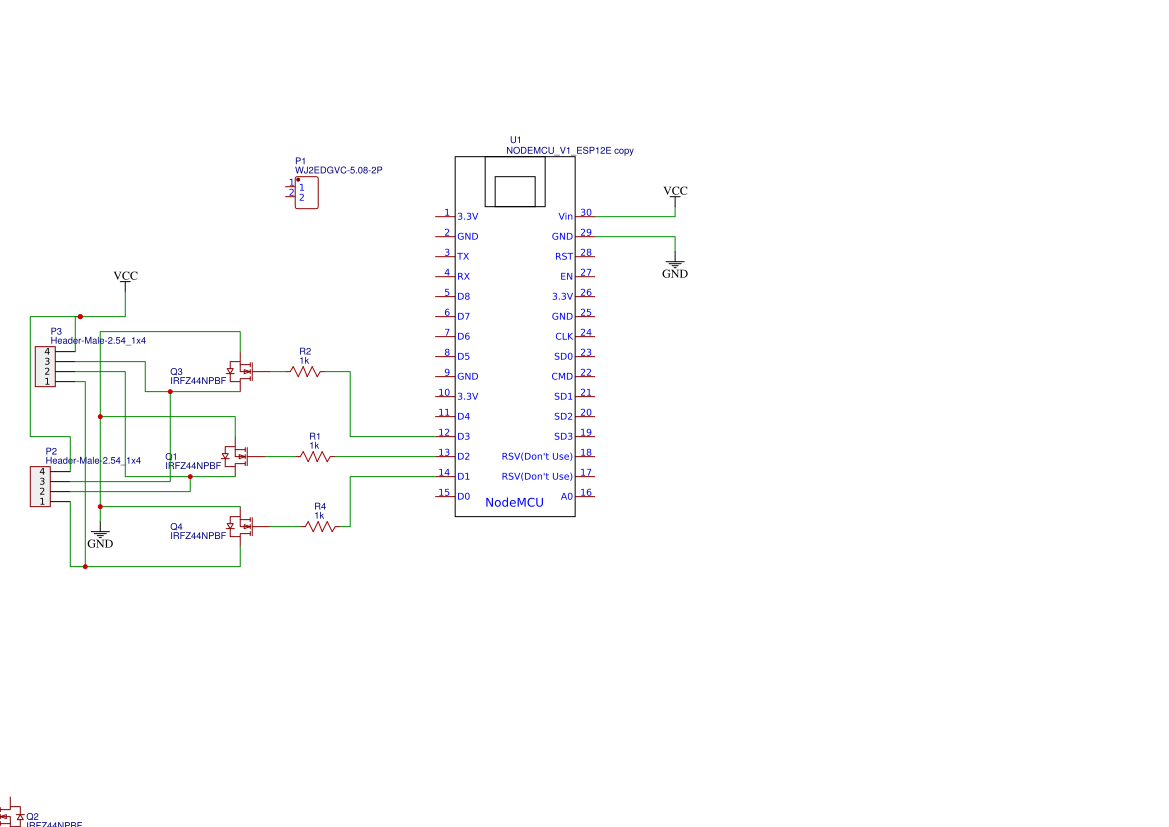Click the D6 pin label

[x=464, y=337]
